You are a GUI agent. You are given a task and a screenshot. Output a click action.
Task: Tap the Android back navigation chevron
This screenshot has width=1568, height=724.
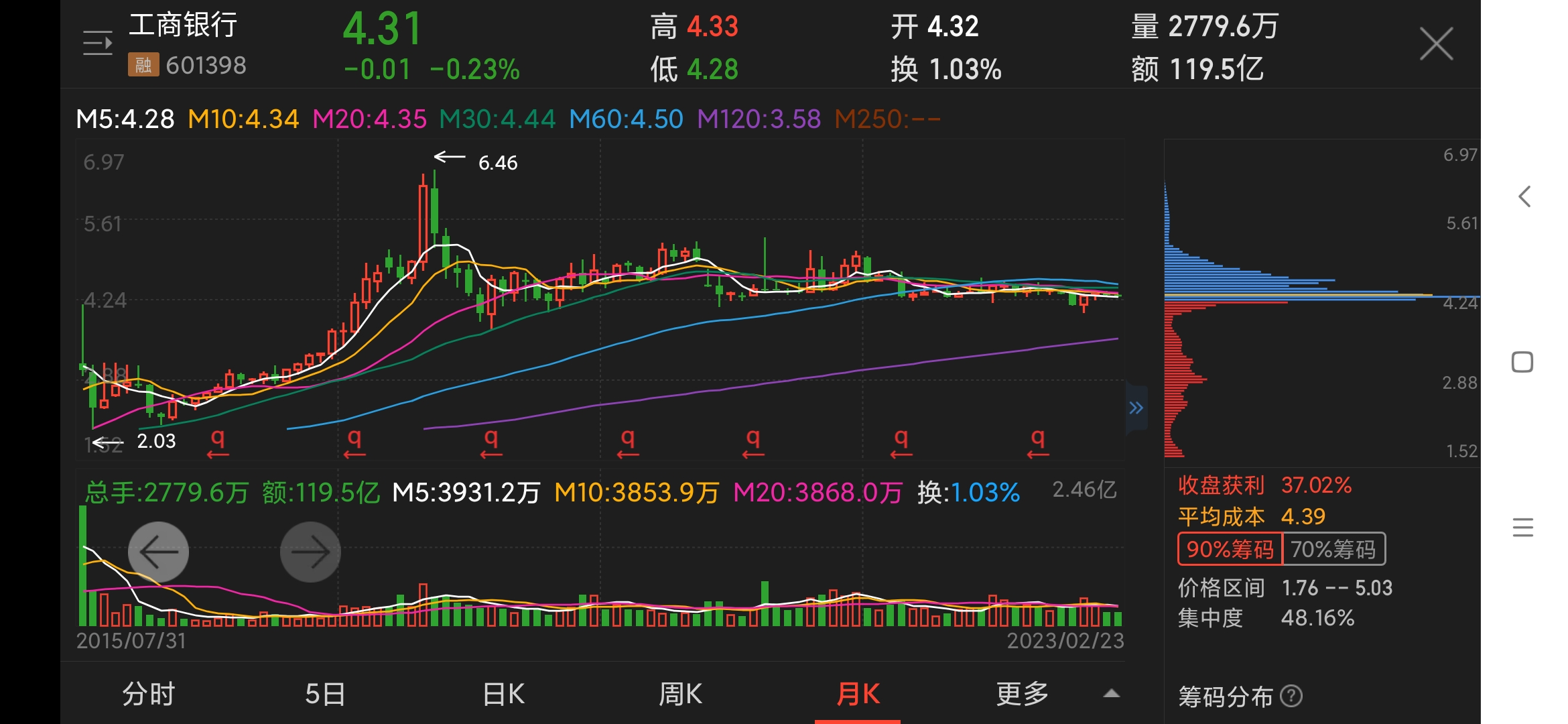[x=1524, y=196]
